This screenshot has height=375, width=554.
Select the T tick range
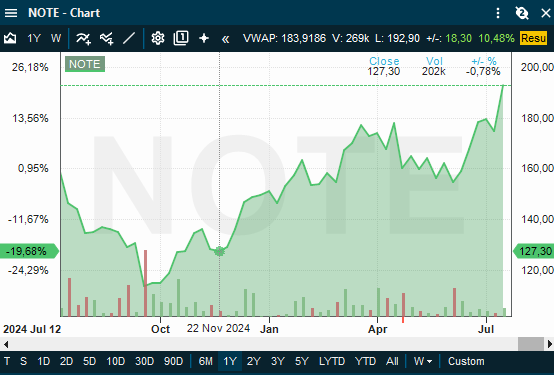point(7,361)
